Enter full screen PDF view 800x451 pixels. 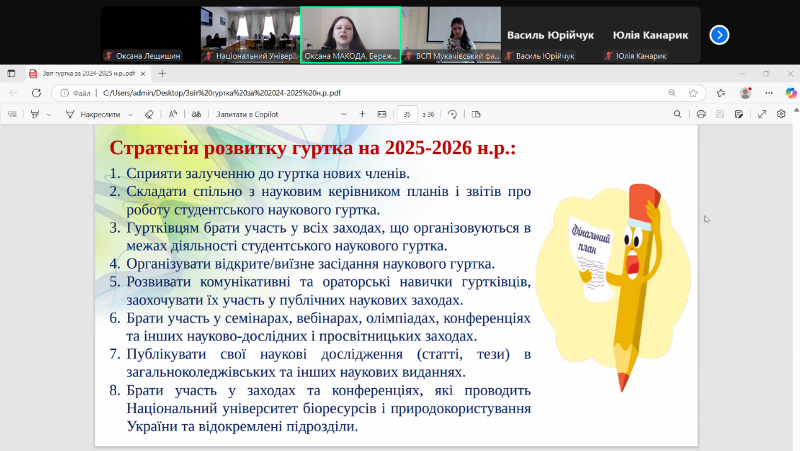coord(762,114)
